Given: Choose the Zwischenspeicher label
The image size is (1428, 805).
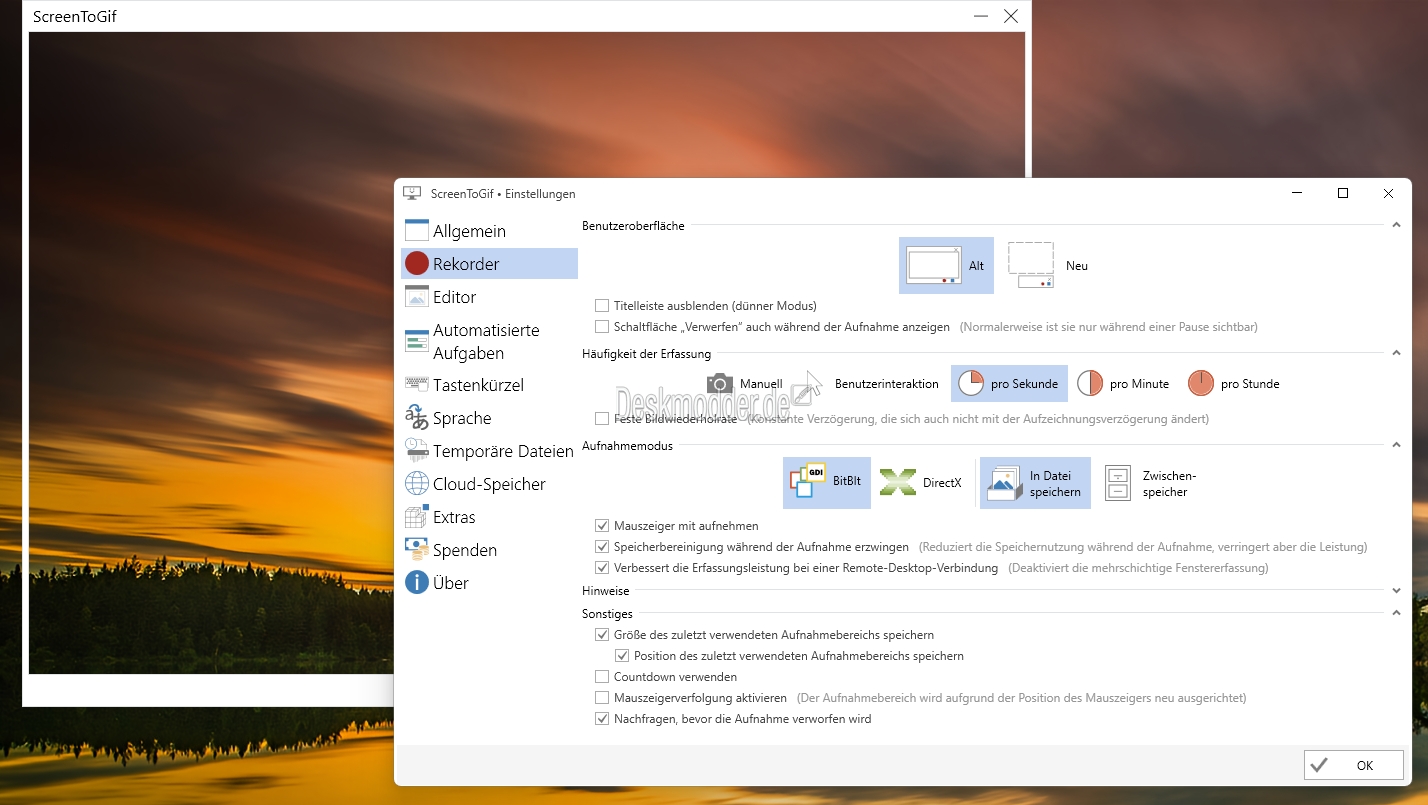Looking at the screenshot, I should click(x=1169, y=484).
